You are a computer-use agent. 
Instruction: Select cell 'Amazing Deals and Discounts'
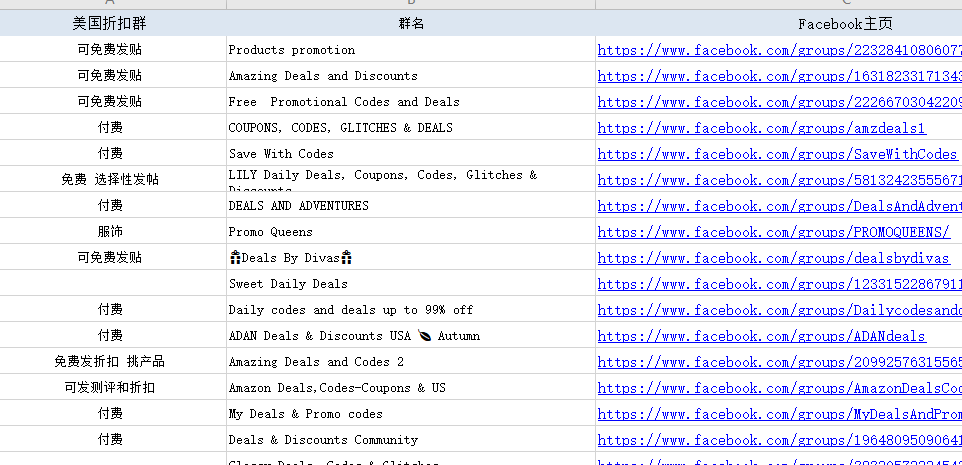[x=411, y=75]
